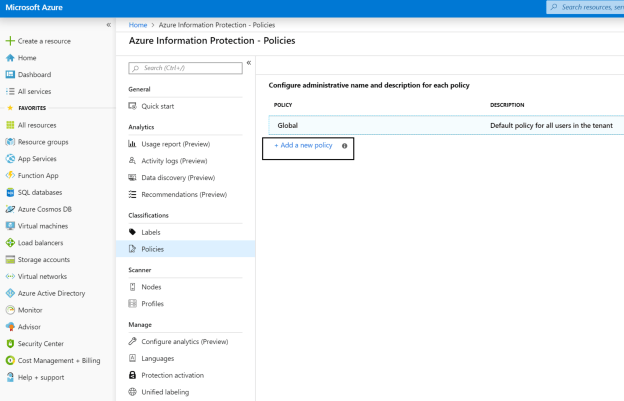
Task: Click the Azure Active Directory icon
Action: click(10, 293)
